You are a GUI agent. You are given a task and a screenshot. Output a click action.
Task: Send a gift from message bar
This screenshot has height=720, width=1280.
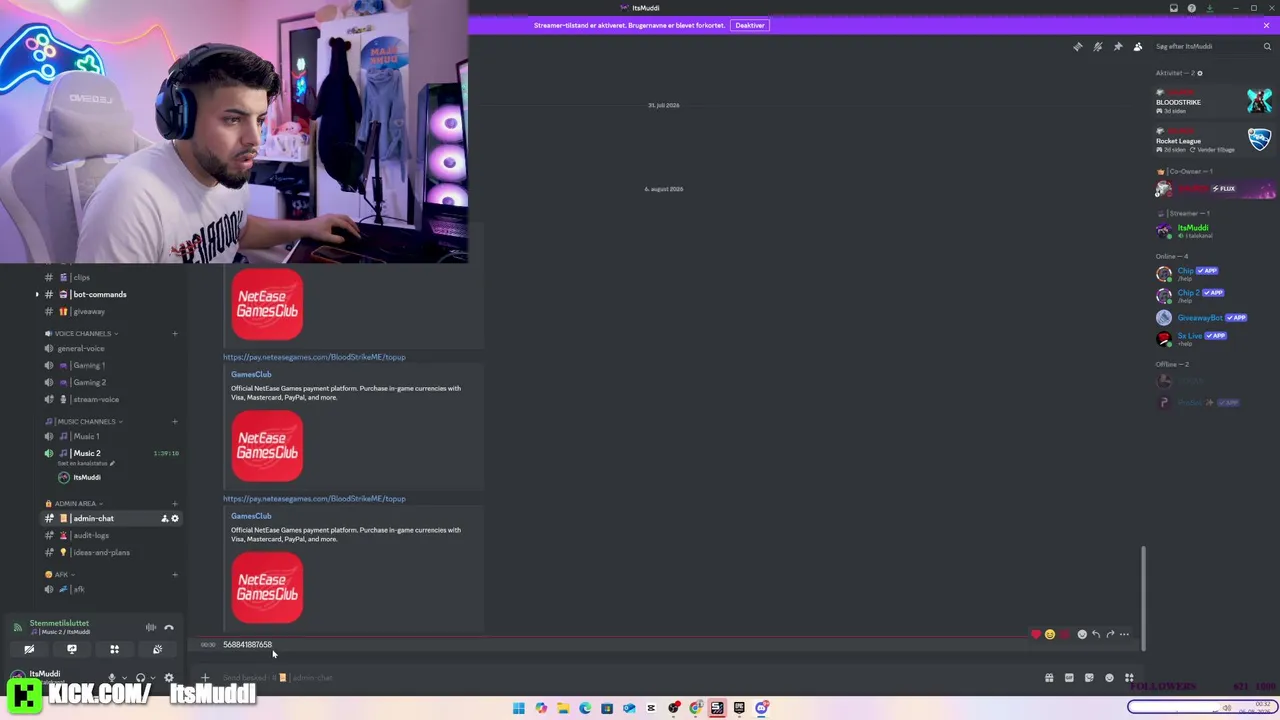pos(1049,678)
